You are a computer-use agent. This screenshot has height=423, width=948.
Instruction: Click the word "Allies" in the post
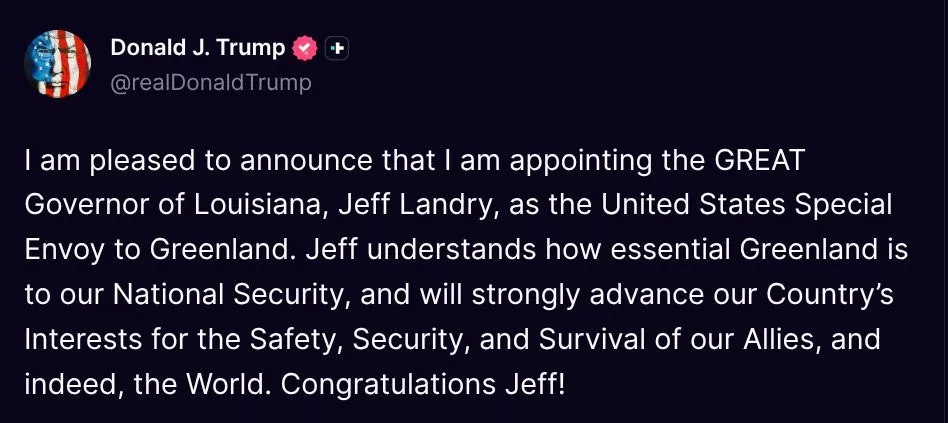pyautogui.click(x=764, y=339)
